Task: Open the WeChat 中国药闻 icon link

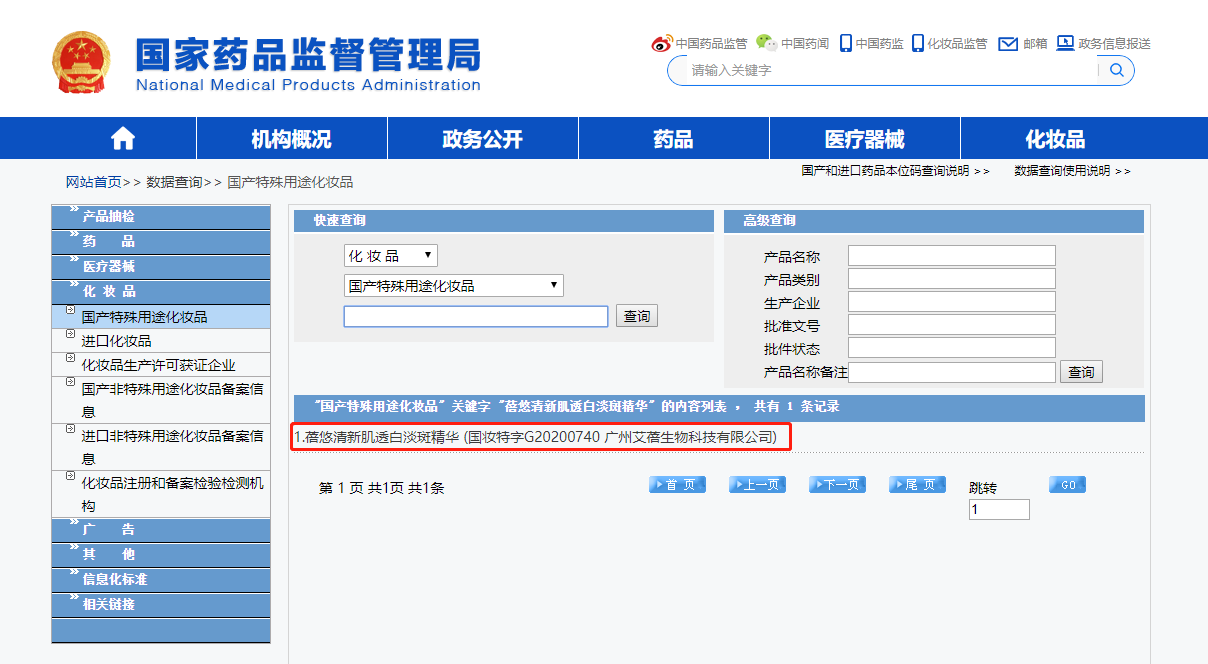Action: [x=766, y=42]
